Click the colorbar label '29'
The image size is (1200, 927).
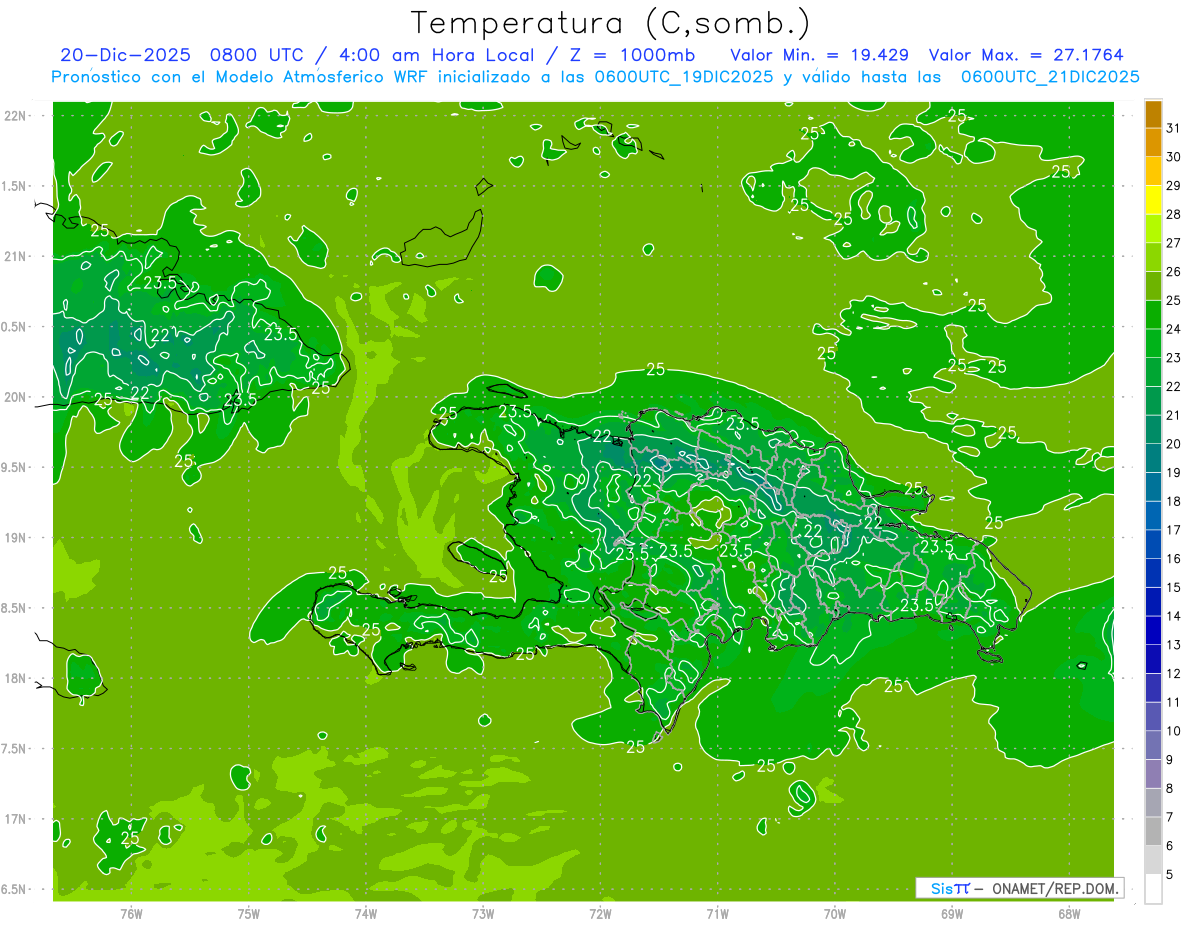coord(1173,186)
